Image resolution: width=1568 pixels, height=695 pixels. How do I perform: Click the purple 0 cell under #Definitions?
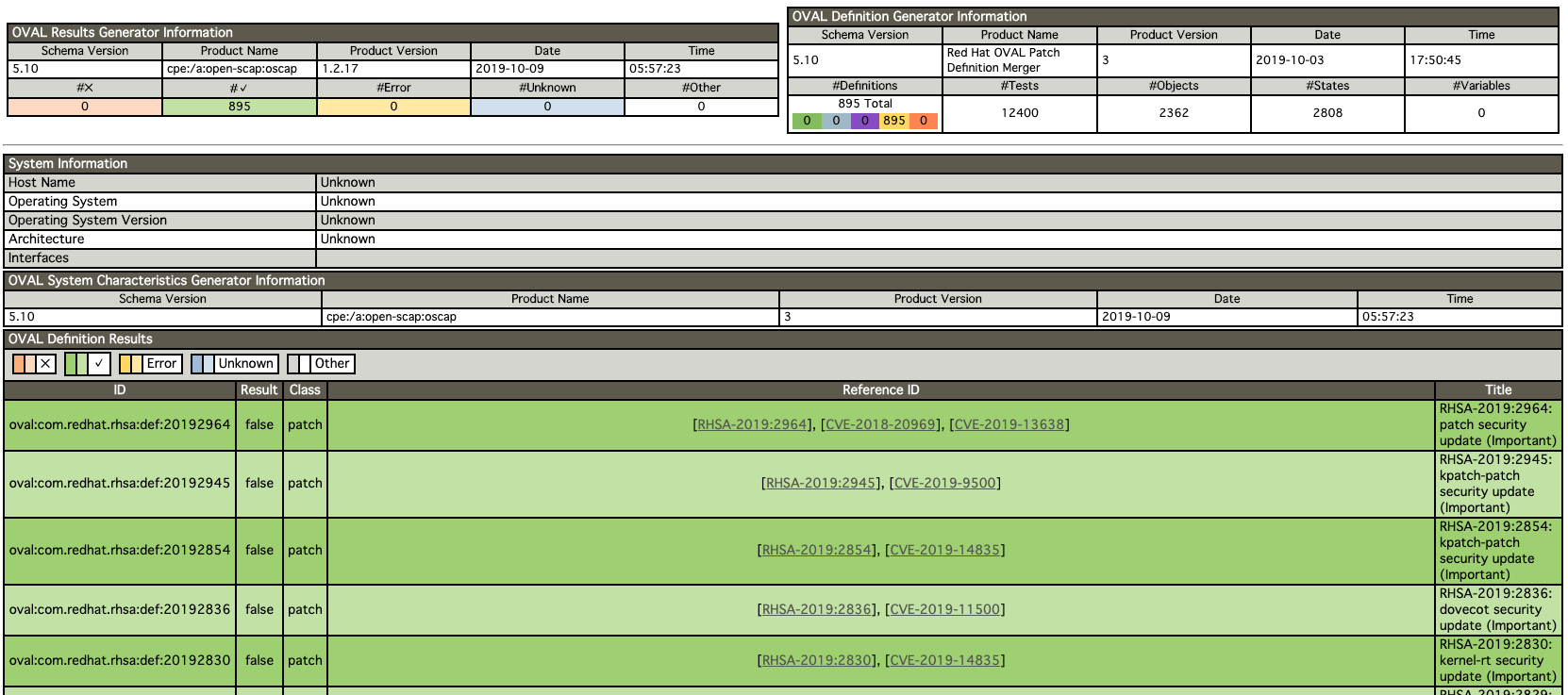864,121
